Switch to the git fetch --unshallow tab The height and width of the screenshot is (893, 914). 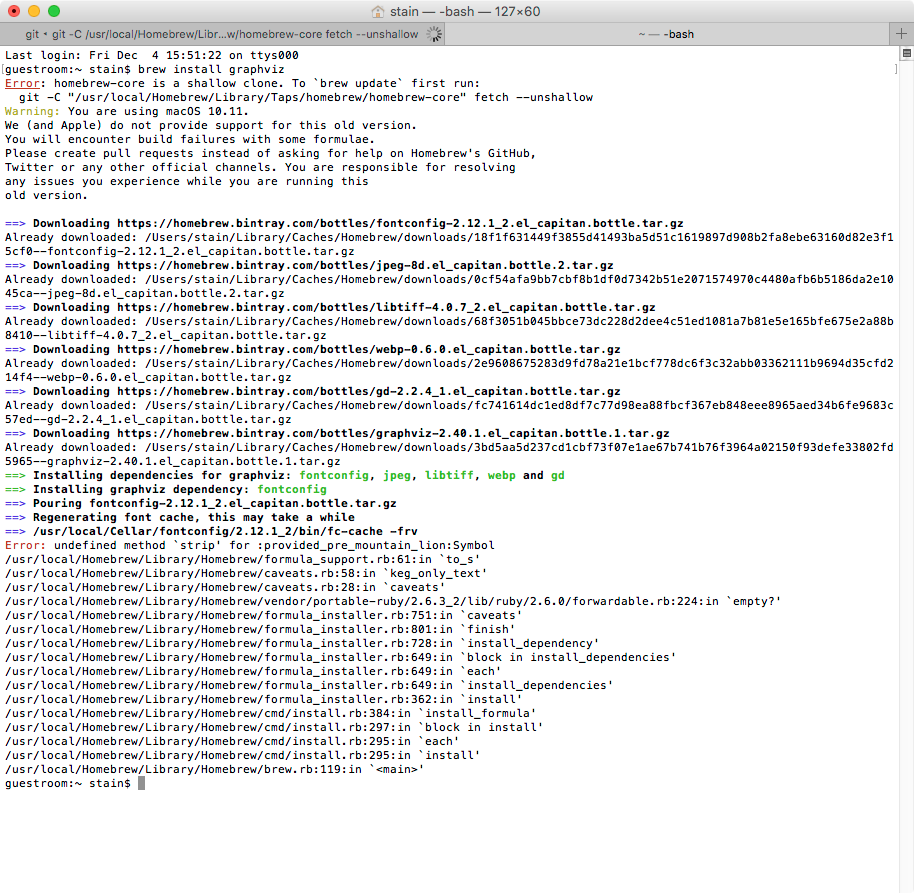223,34
